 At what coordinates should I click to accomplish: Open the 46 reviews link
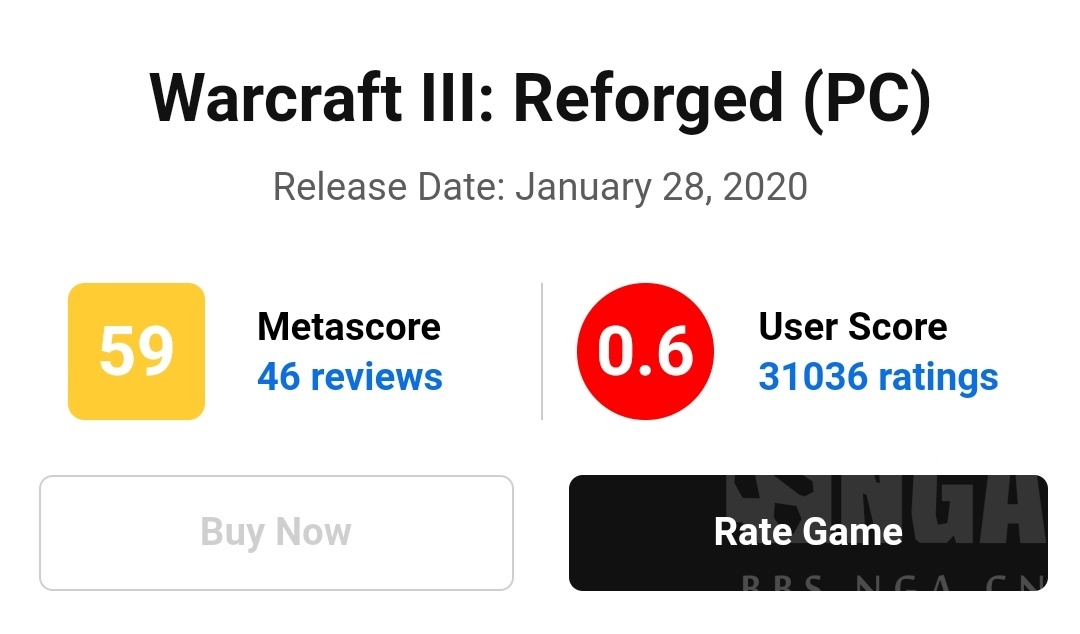[x=349, y=377]
